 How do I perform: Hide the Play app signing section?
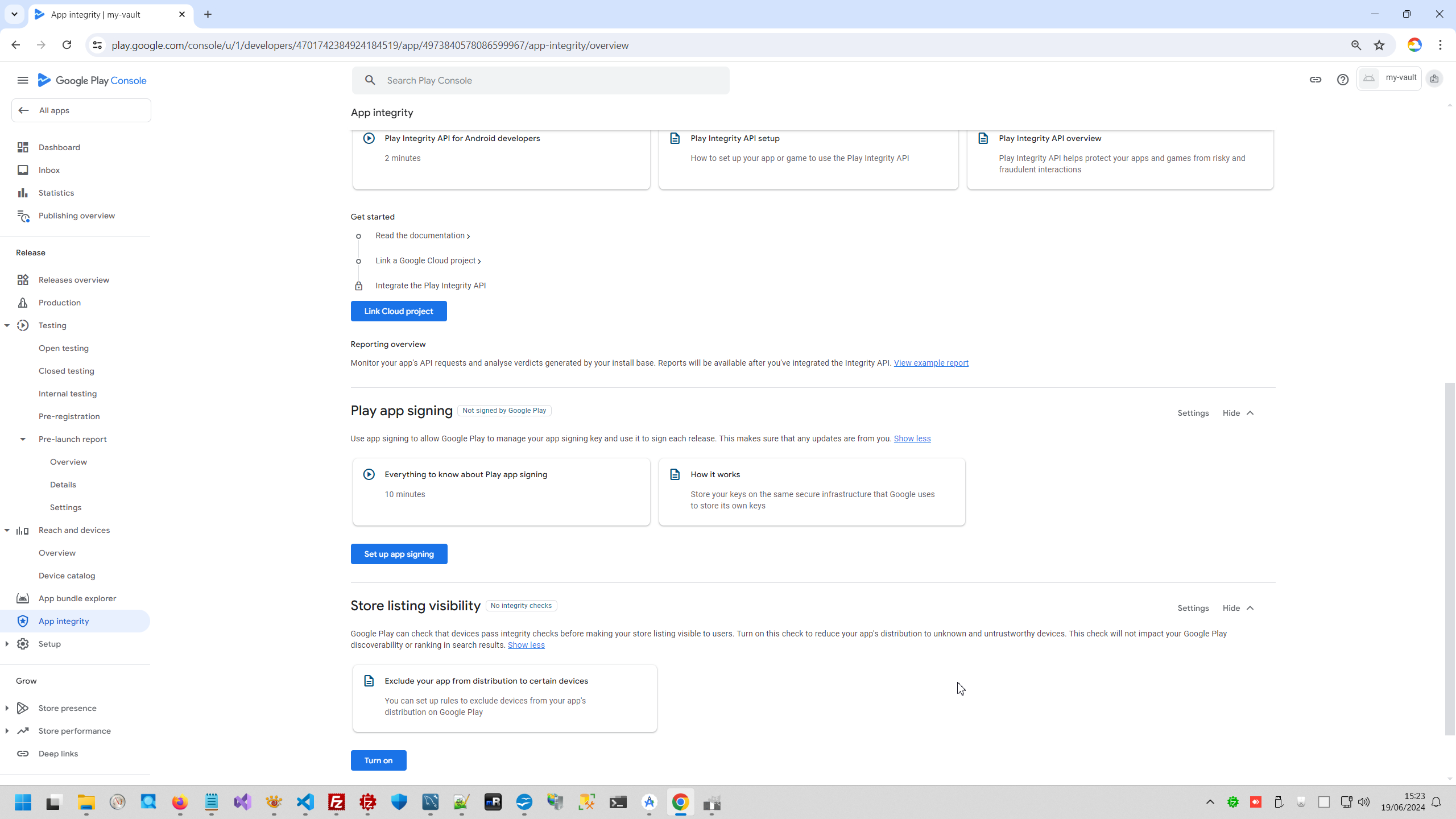1238,413
